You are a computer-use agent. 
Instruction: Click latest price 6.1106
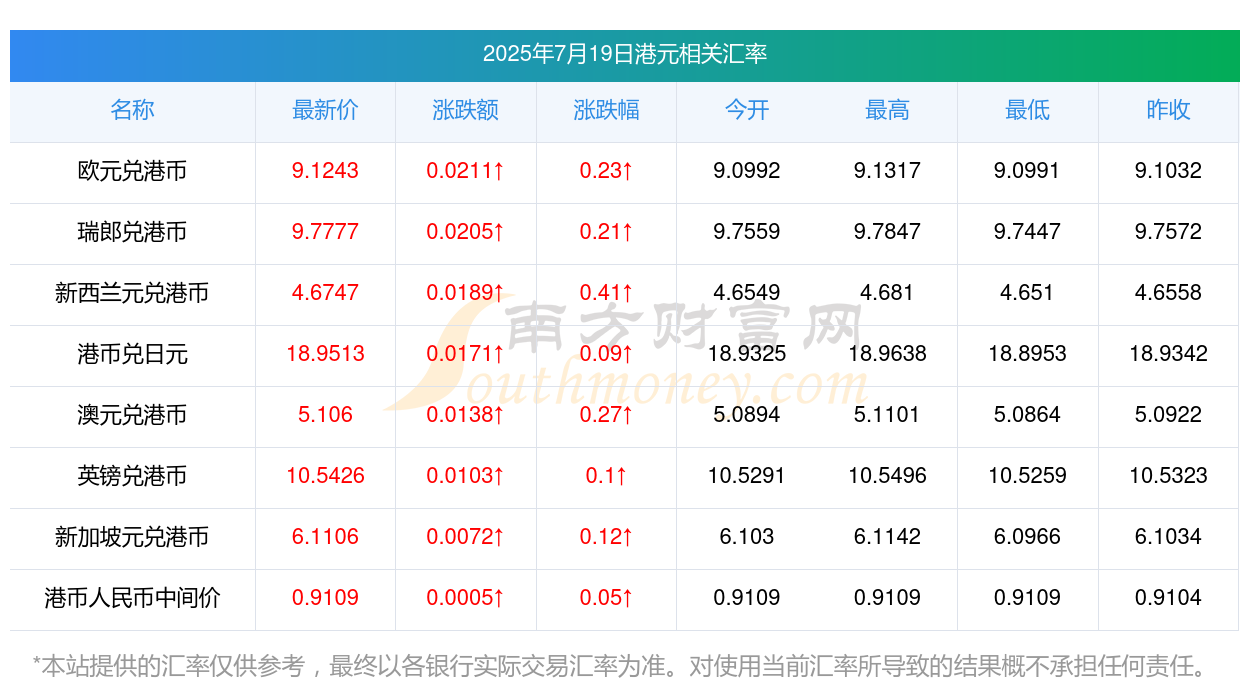325,537
